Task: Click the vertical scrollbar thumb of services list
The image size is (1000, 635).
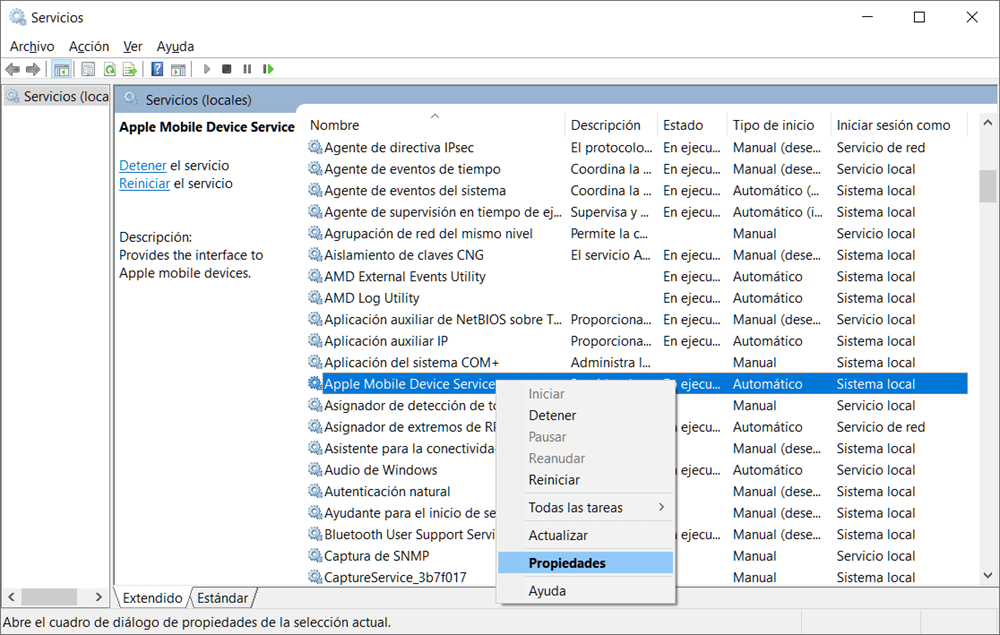Action: point(988,186)
